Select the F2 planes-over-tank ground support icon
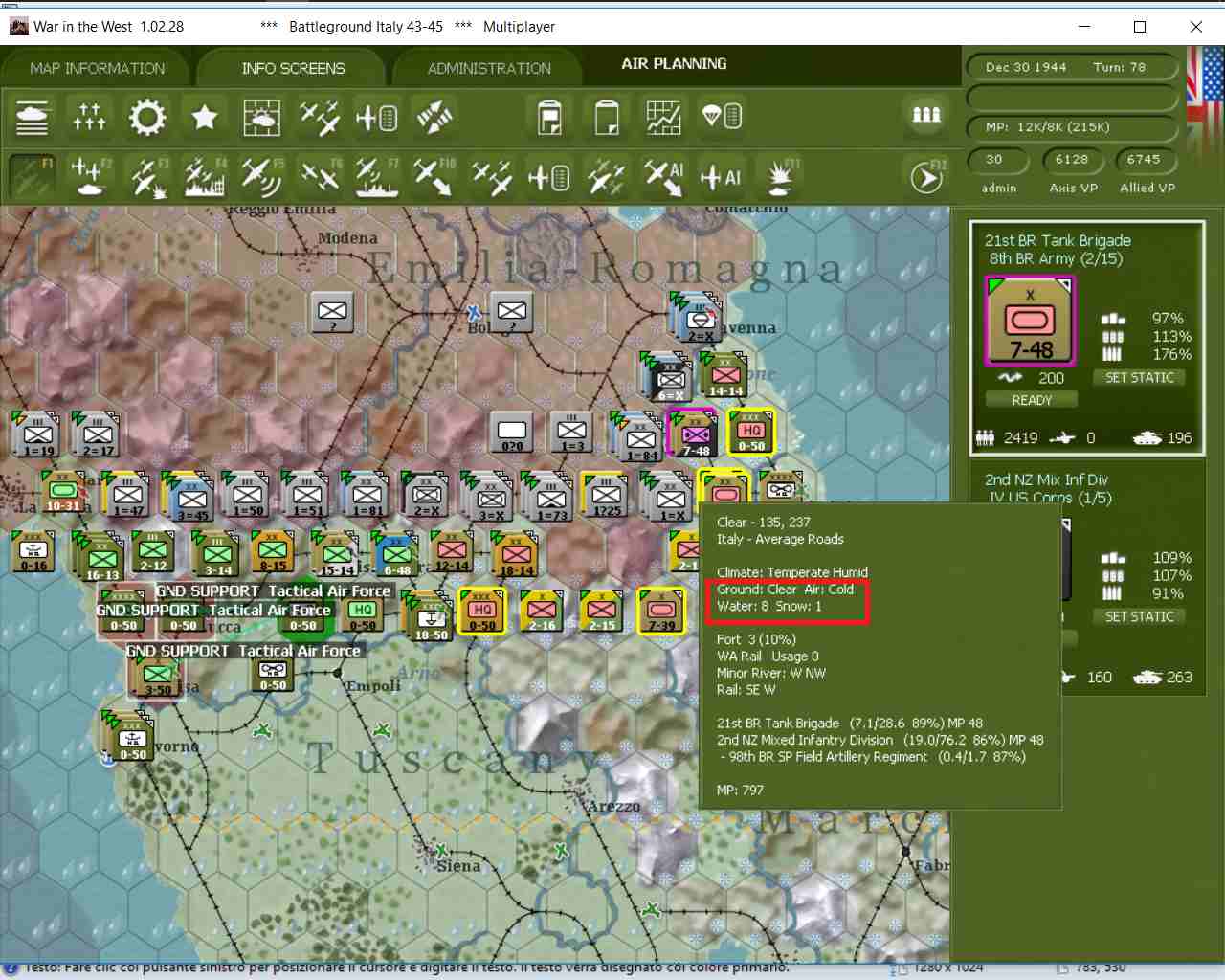This screenshot has height=980, width=1225. (x=89, y=176)
